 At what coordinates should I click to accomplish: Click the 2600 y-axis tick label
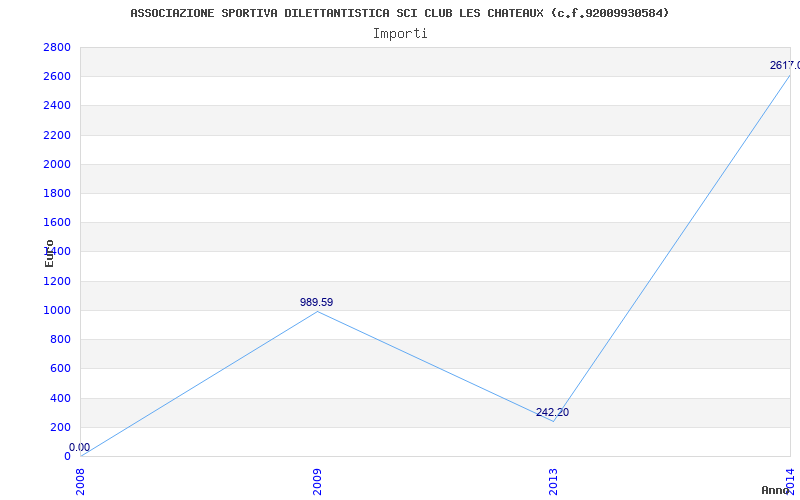[57, 77]
